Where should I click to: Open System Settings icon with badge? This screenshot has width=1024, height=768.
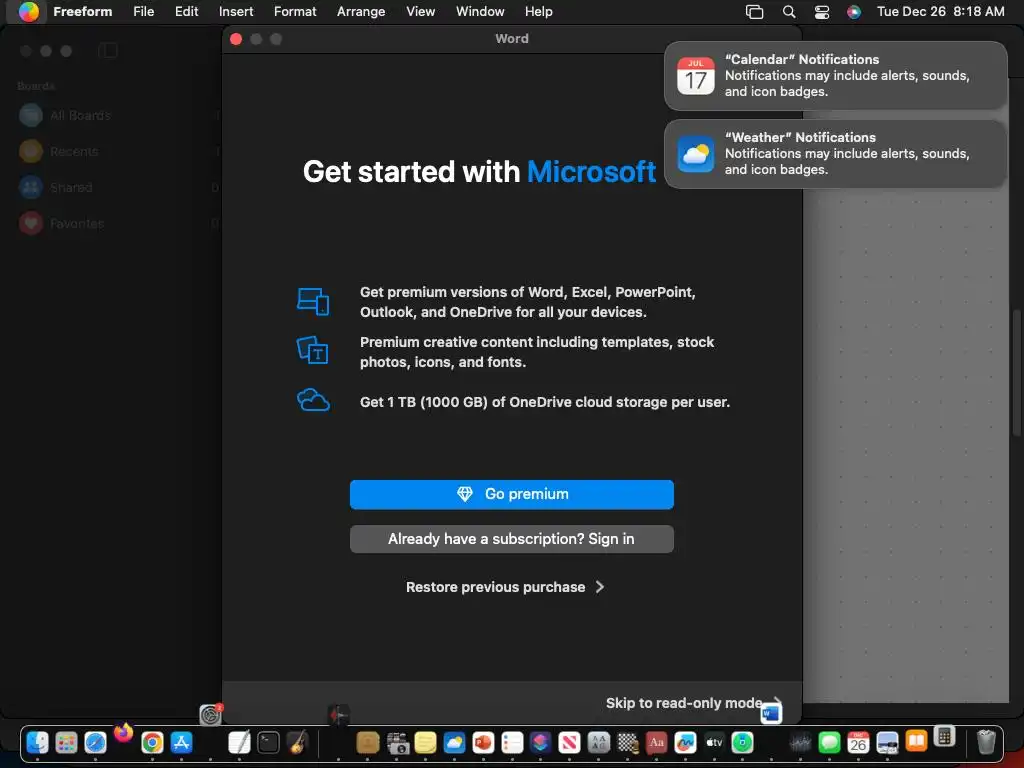[211, 714]
